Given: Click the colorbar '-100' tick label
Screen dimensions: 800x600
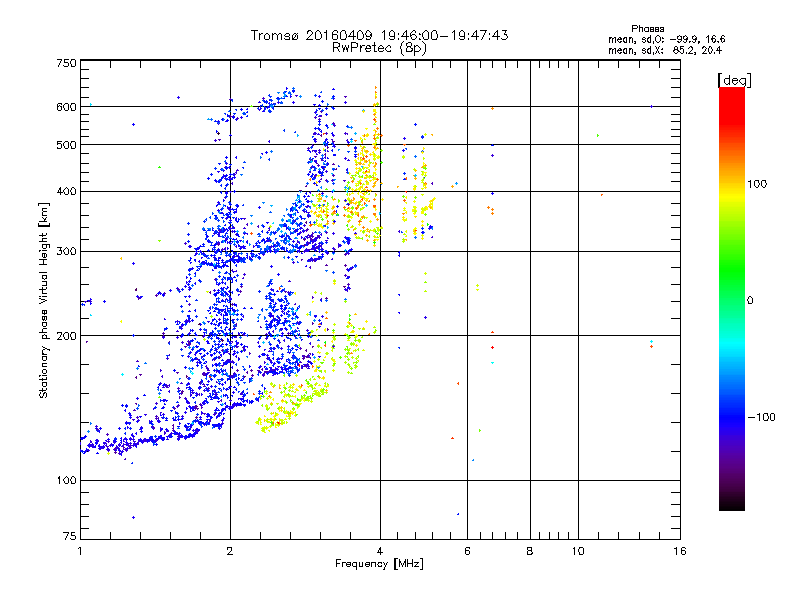Looking at the screenshot, I should [x=761, y=417].
